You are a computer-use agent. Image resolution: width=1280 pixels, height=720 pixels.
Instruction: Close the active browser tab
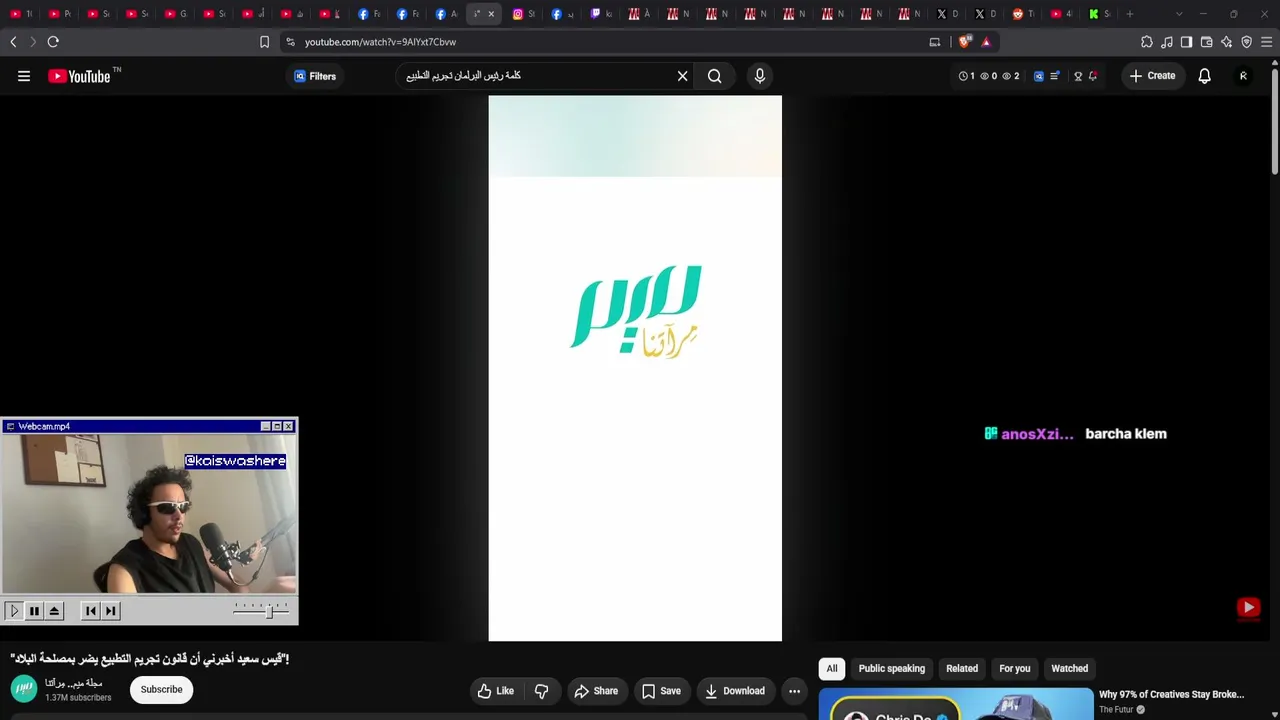click(x=491, y=14)
